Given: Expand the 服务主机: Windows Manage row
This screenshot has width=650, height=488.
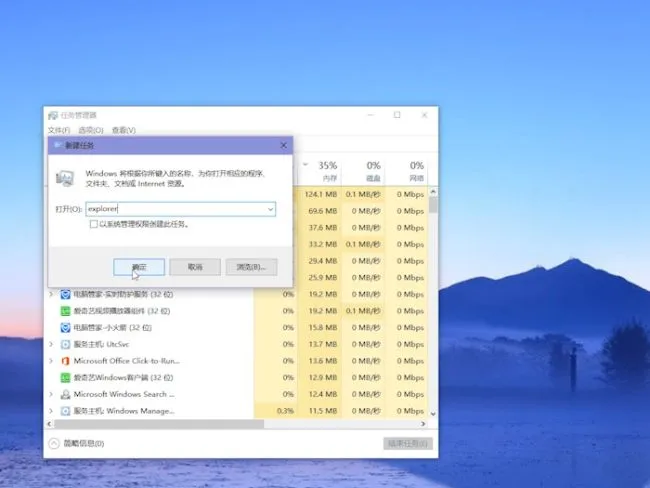Looking at the screenshot, I should pyautogui.click(x=51, y=411).
